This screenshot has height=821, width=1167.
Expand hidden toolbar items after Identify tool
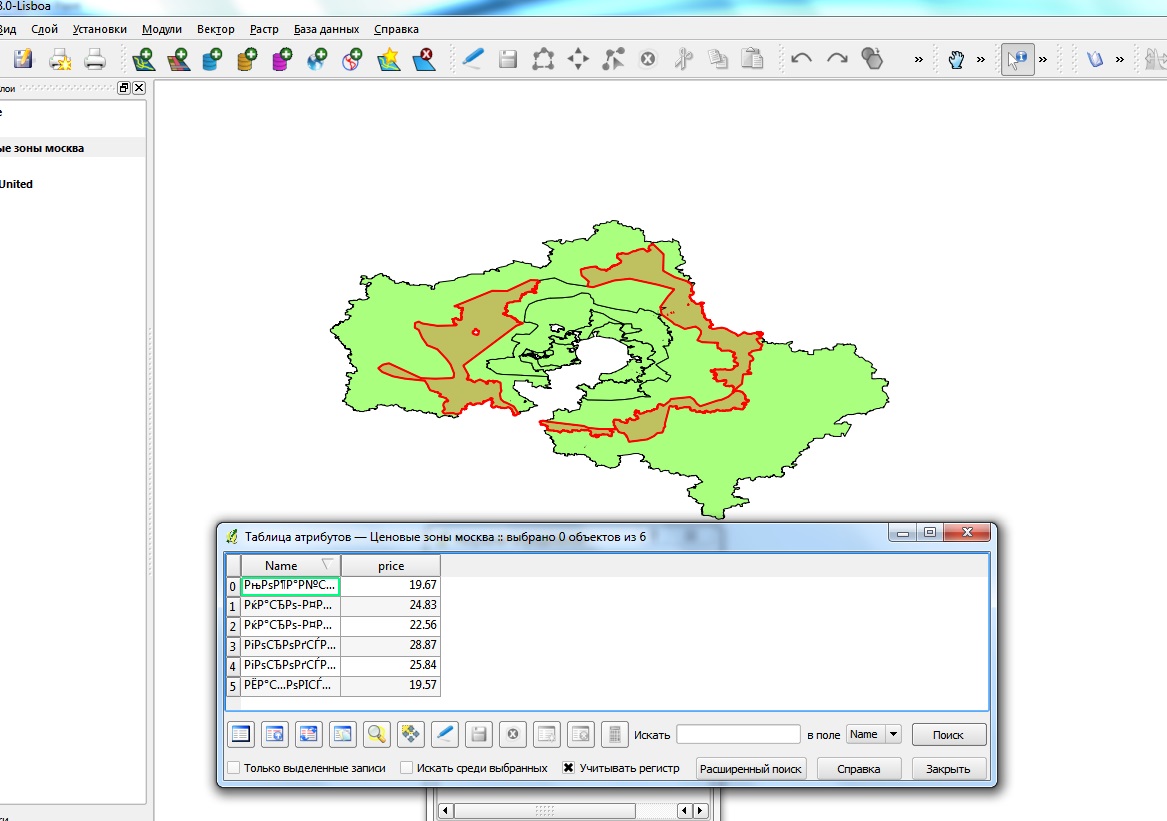[1043, 60]
